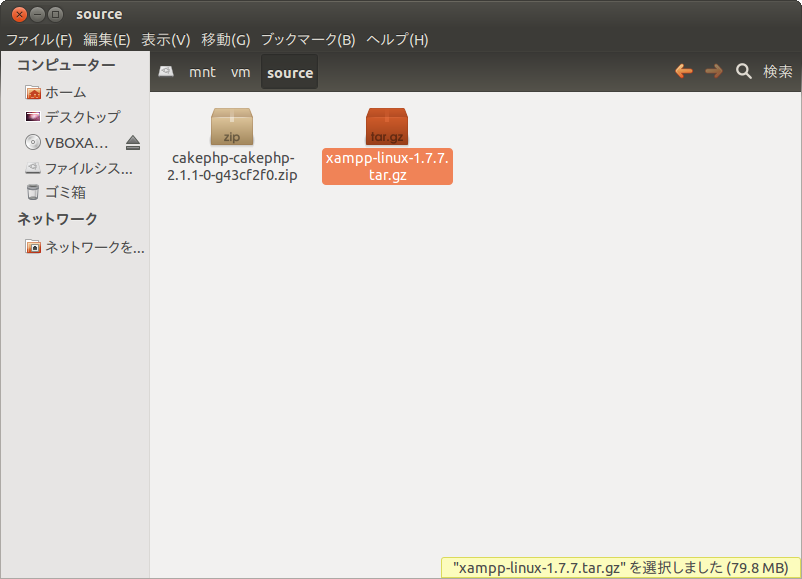
Task: Go to mnt in the path bar
Action: click(x=202, y=72)
